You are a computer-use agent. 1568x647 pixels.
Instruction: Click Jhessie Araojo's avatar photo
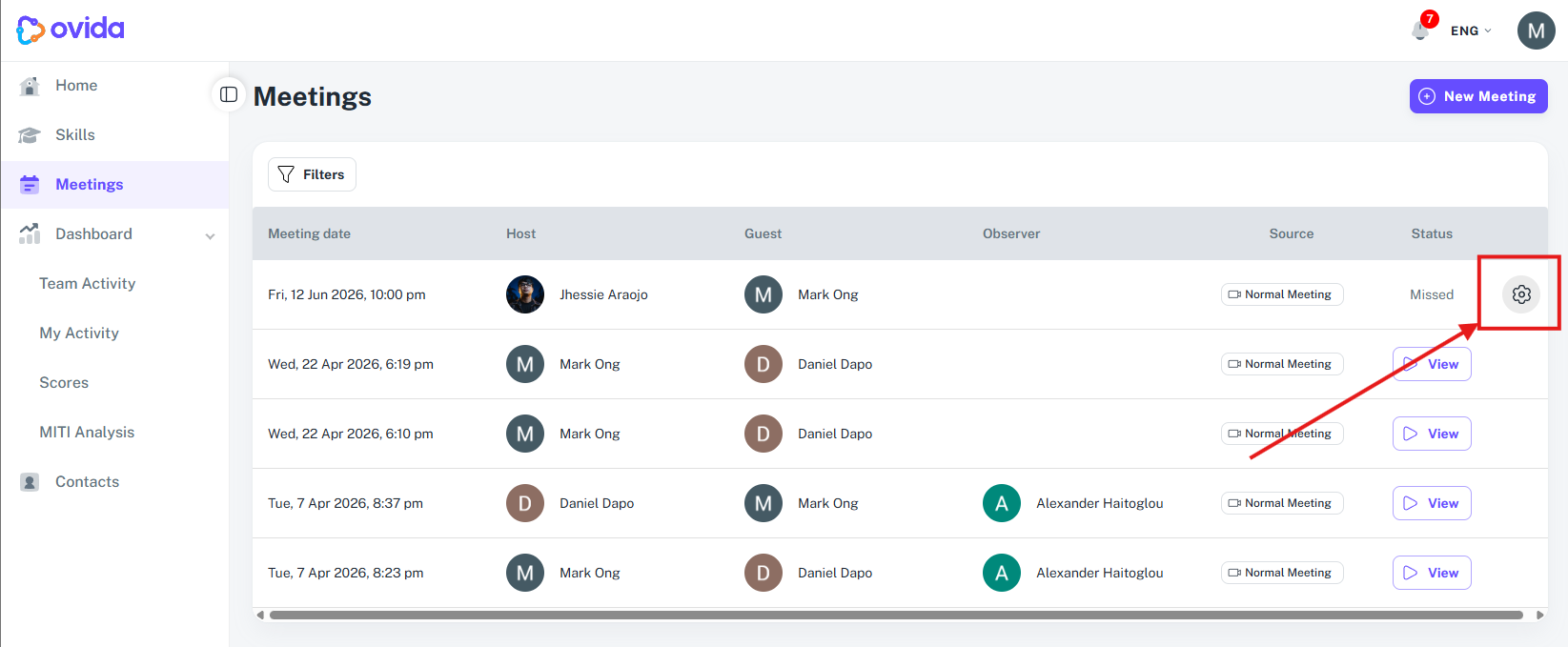coord(525,294)
